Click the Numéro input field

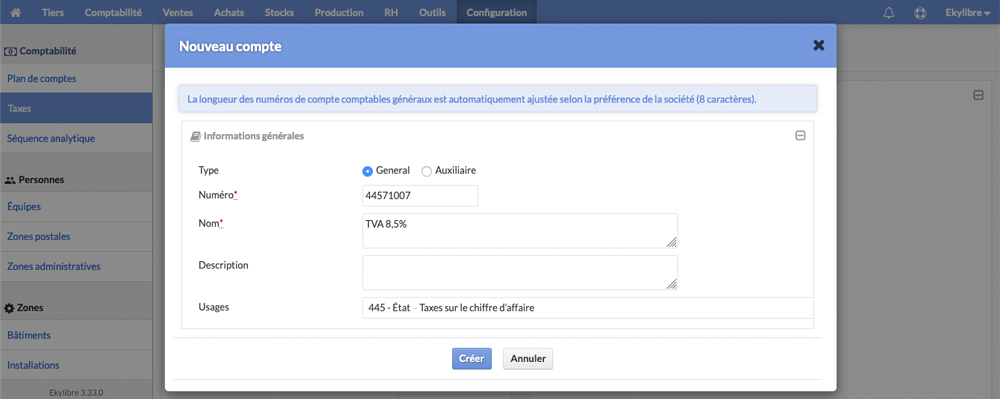(x=420, y=196)
